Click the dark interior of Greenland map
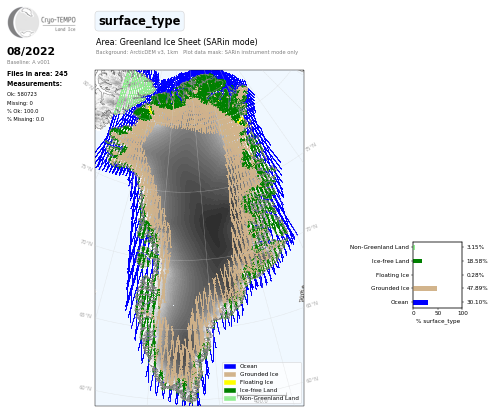 (197, 207)
